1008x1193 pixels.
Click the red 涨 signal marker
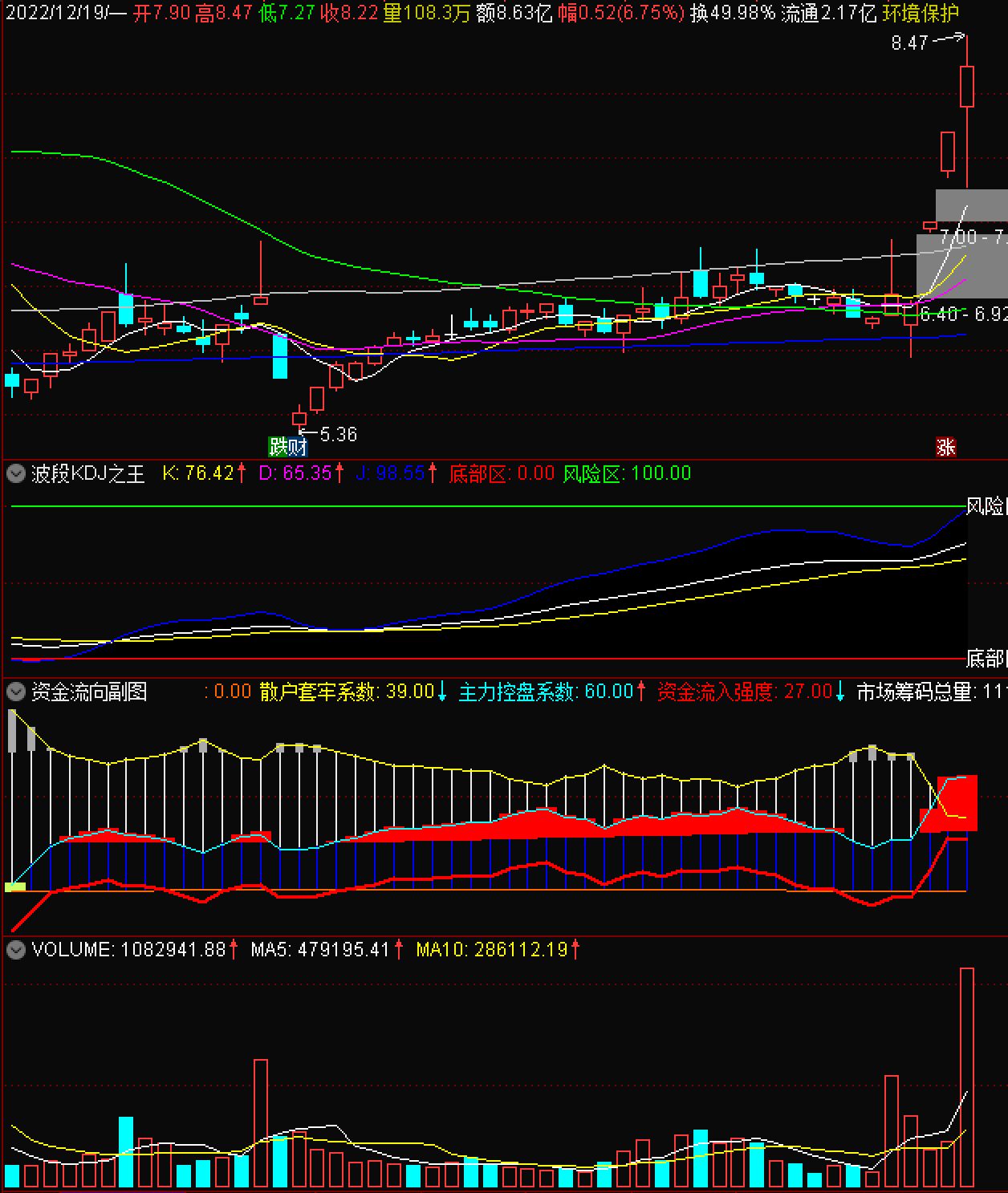946,447
